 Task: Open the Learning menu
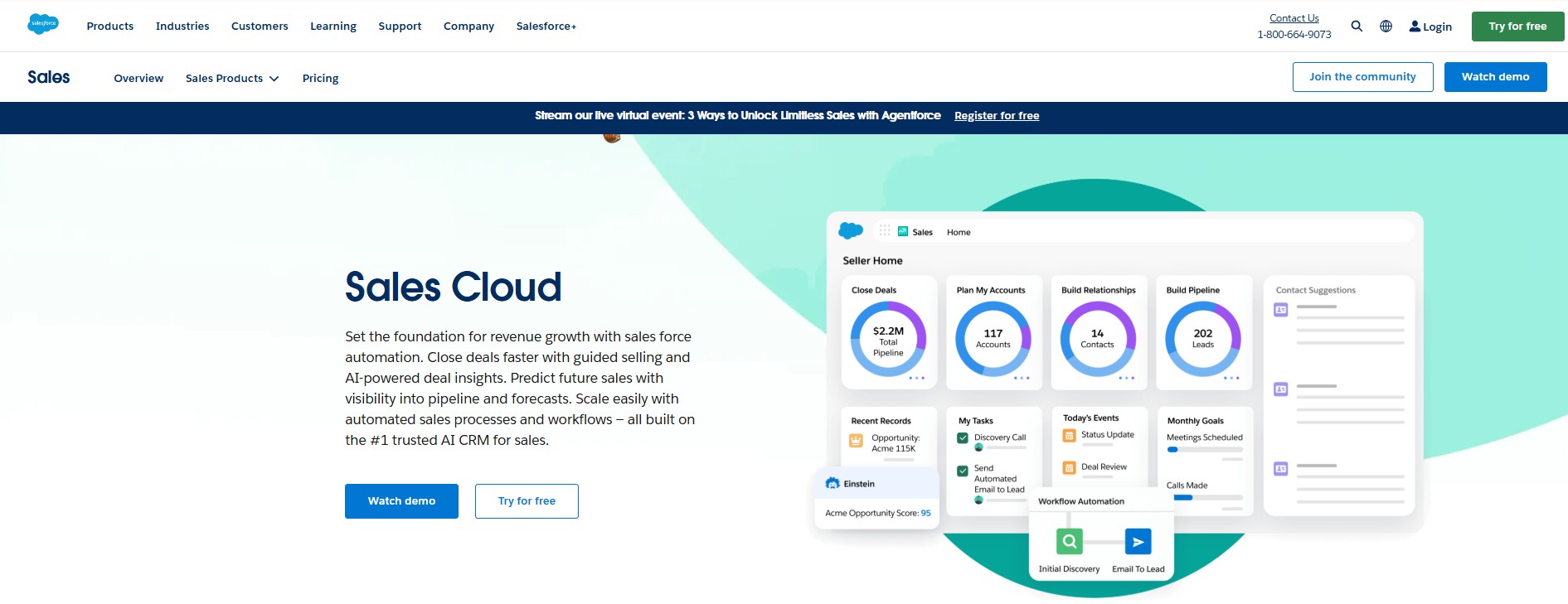(x=333, y=26)
